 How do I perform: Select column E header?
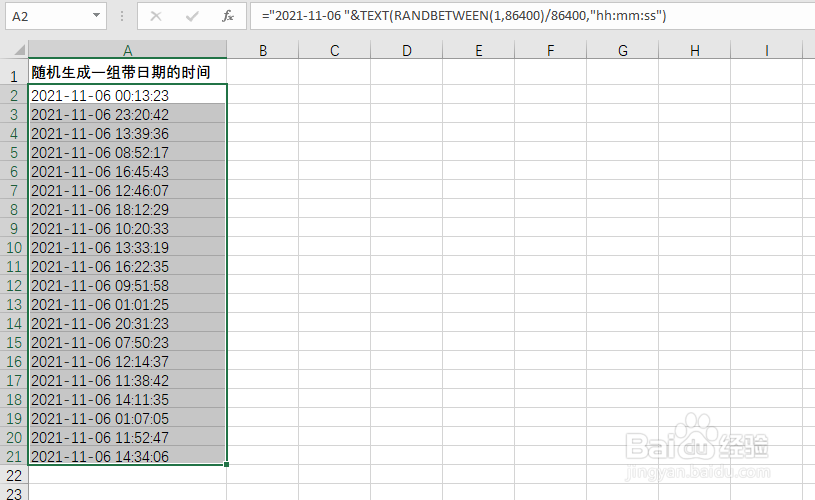[478, 50]
